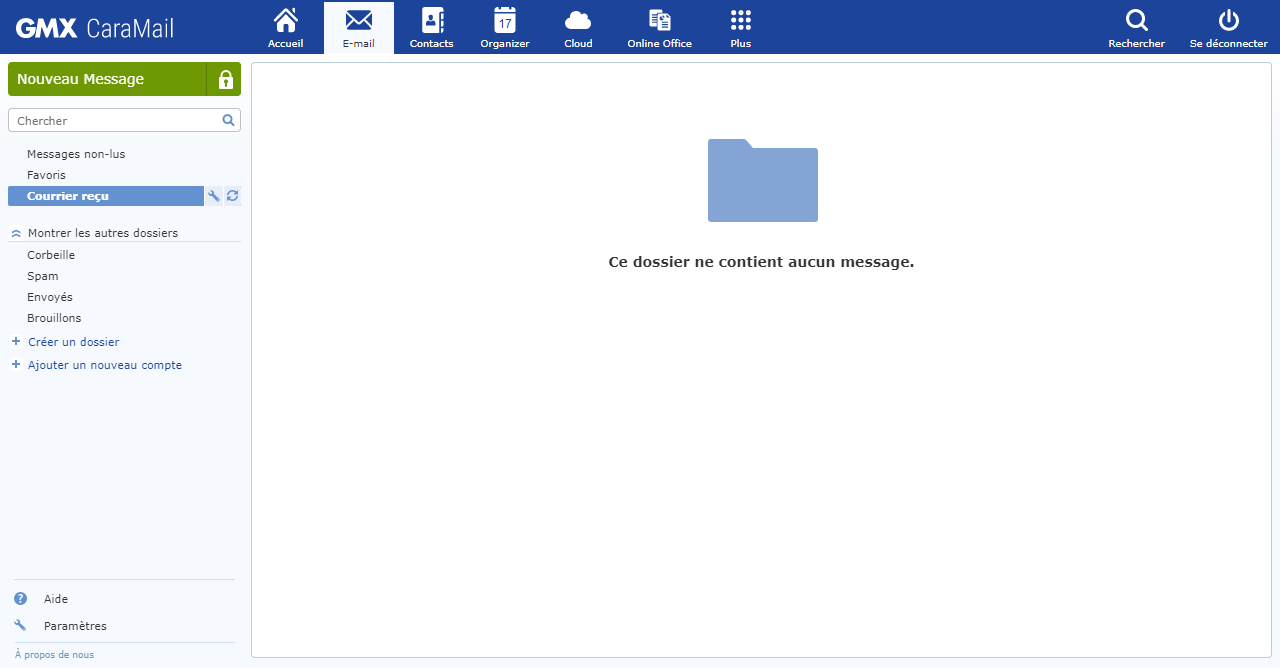Collapse 'Montrer les autres dossiers'
1280x668 pixels.
coord(102,232)
